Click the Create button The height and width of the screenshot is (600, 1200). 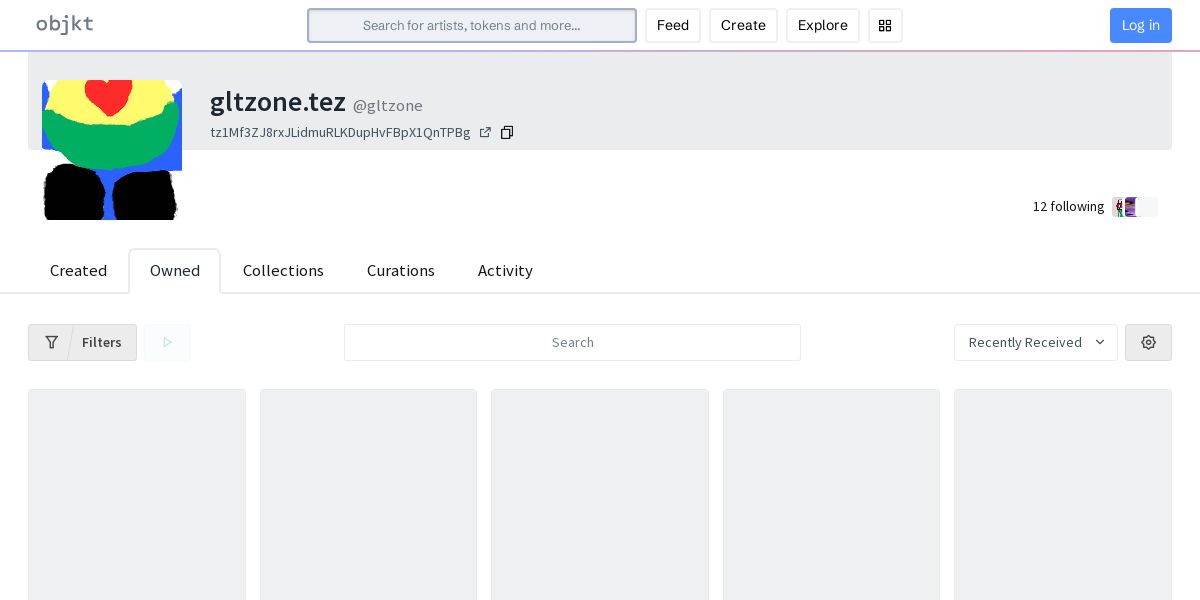pos(743,26)
